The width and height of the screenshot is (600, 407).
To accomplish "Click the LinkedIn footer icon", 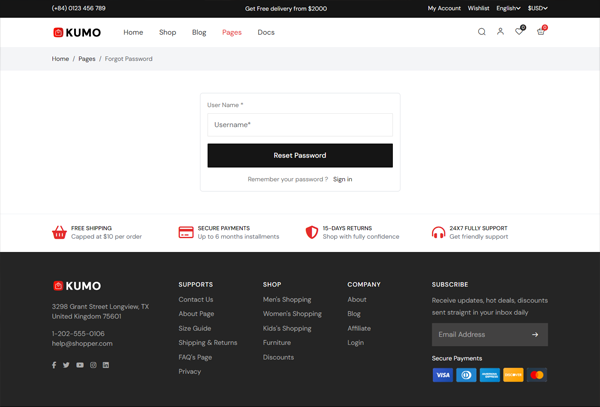I will [106, 365].
